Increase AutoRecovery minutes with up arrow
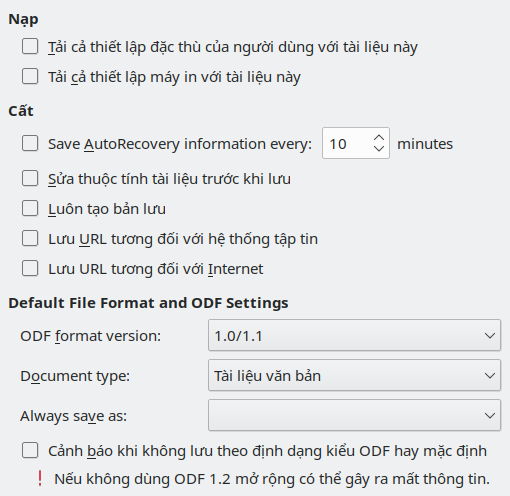510x496 pixels. tap(379, 138)
